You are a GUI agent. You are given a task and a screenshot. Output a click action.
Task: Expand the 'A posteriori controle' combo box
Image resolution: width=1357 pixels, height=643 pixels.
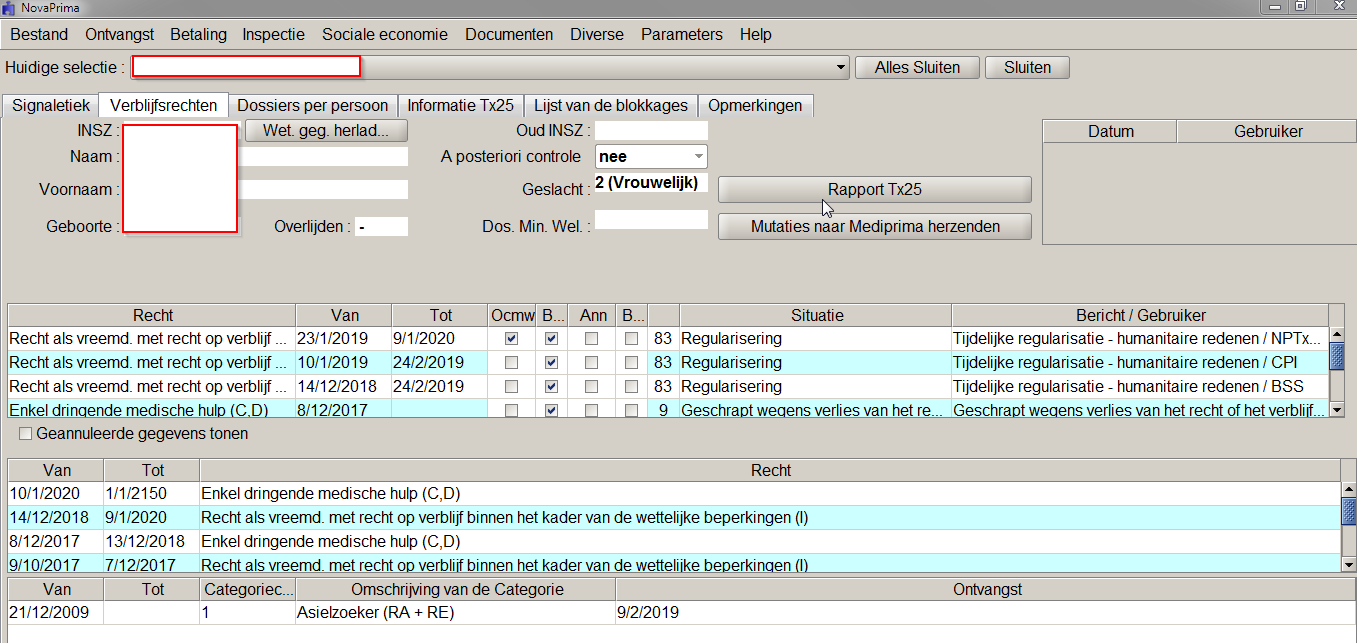tap(698, 157)
